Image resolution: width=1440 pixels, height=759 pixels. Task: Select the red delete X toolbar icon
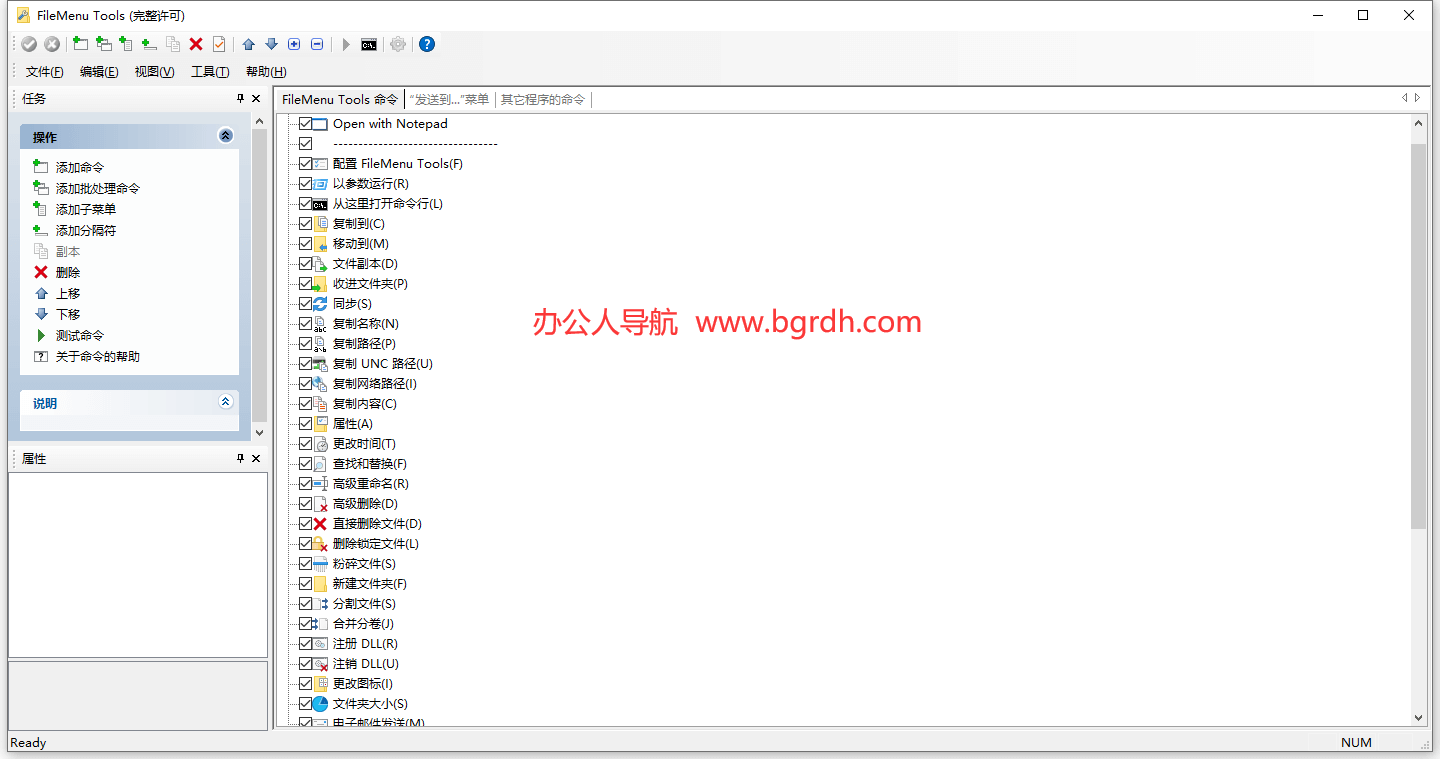(x=195, y=44)
